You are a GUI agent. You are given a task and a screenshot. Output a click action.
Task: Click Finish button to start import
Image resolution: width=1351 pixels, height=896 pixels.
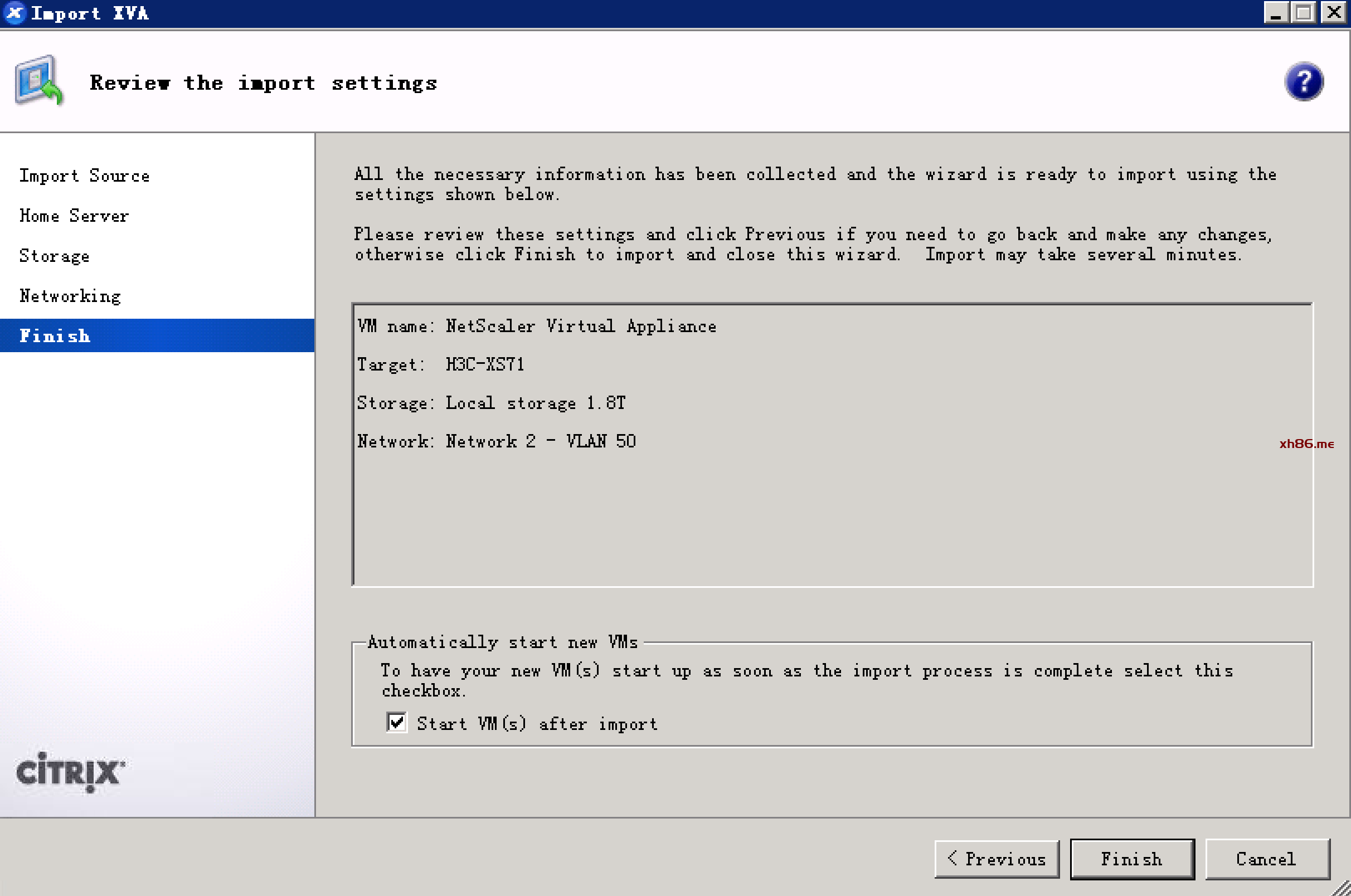(x=1131, y=859)
